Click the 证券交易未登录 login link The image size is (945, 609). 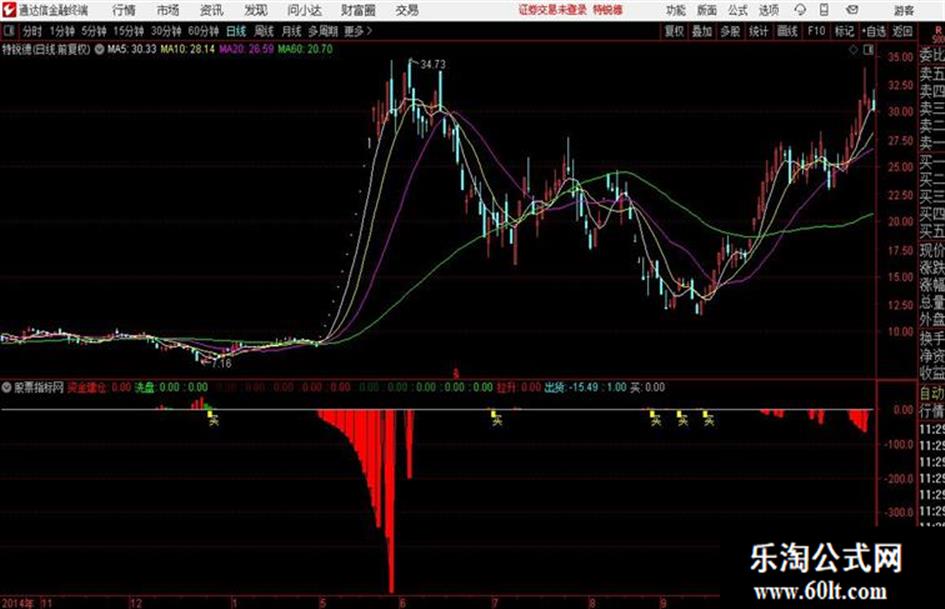[552, 10]
